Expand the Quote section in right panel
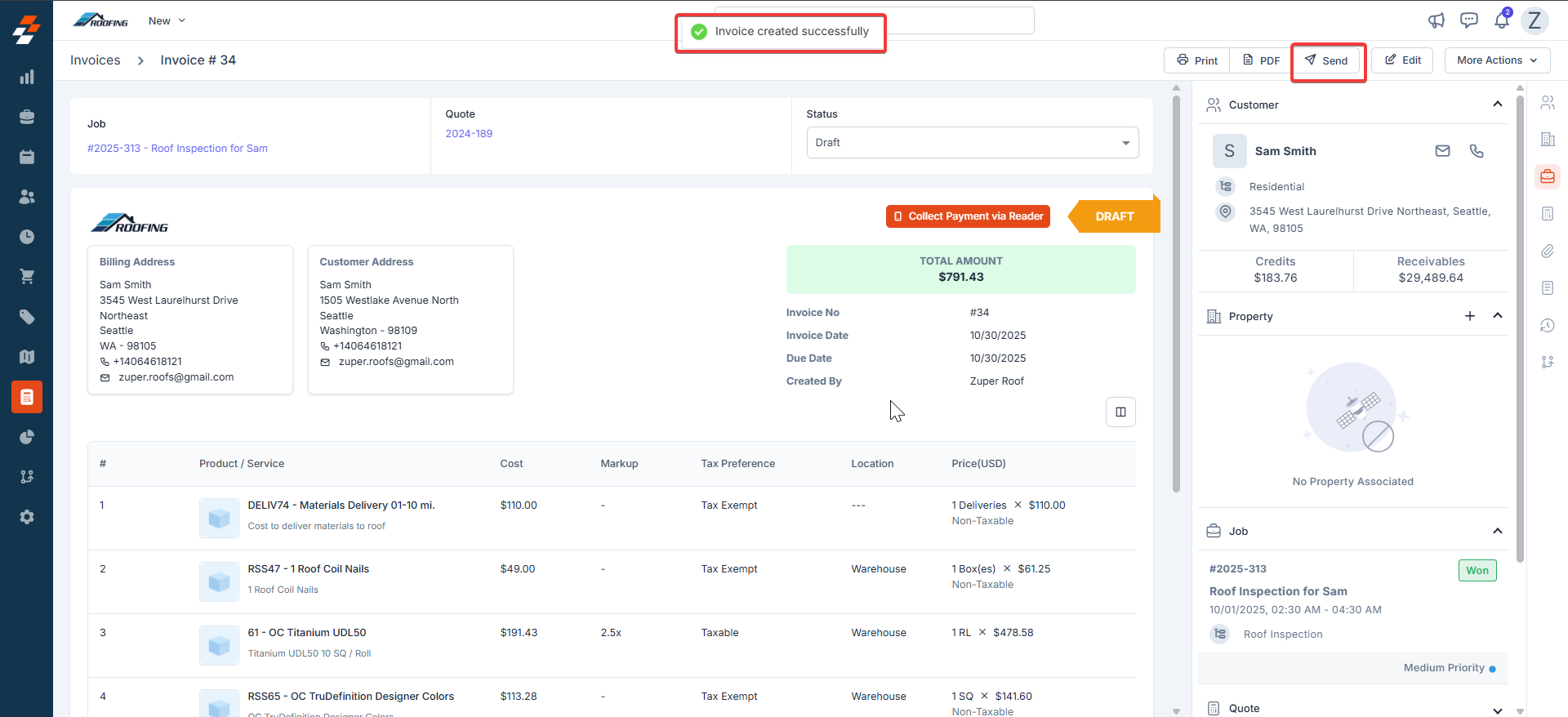This screenshot has height=717, width=1568. point(1498,710)
